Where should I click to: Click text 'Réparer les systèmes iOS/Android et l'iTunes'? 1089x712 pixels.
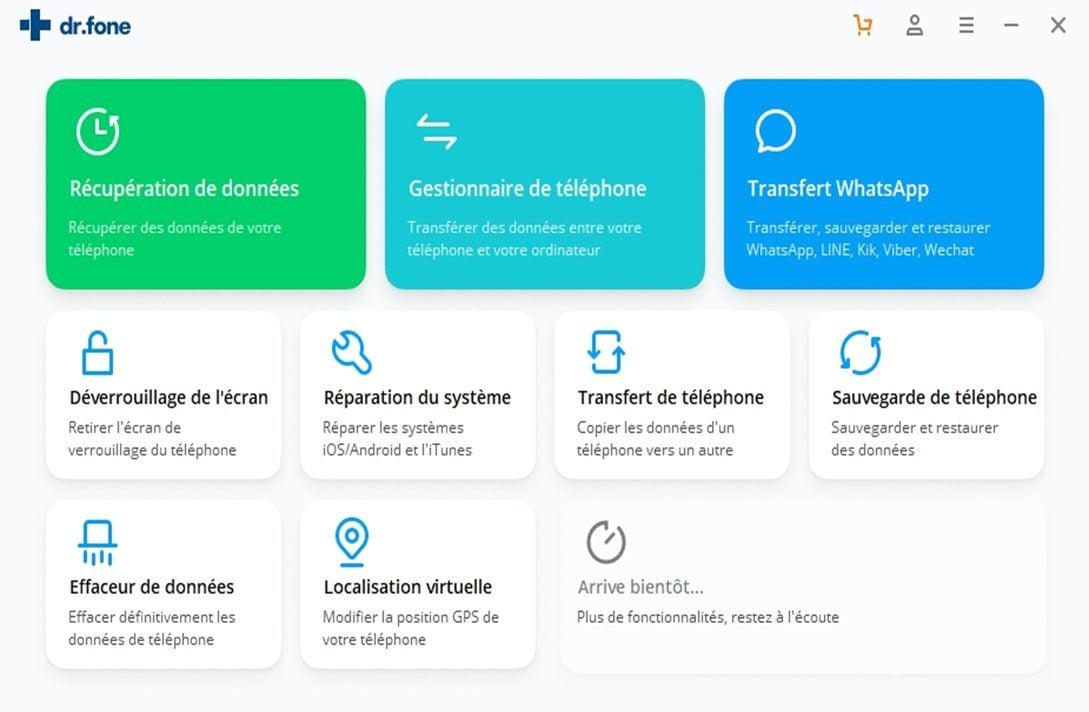coord(397,439)
